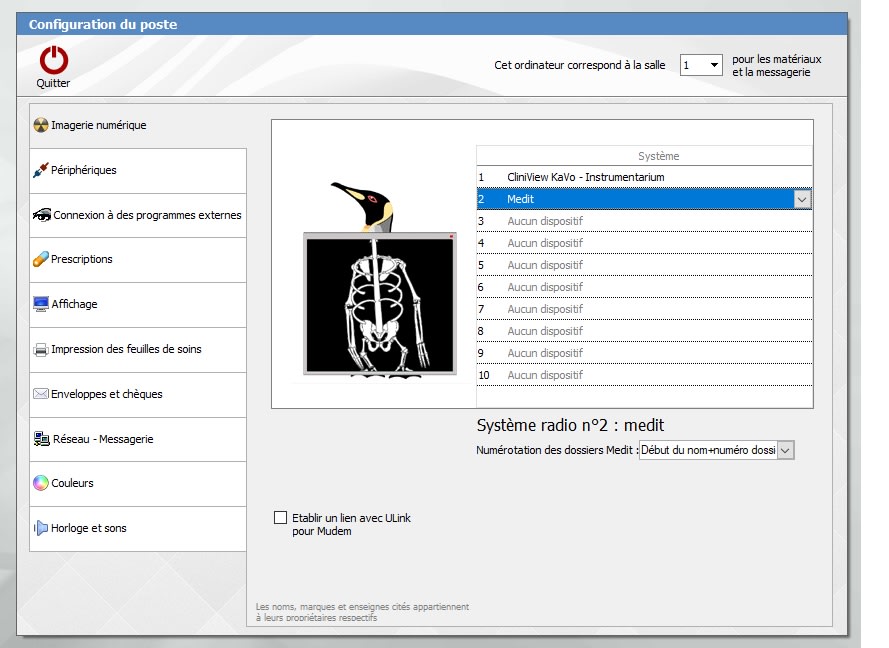Viewport: 889px width, 648px height.
Task: Expand the Medit system dropdown arrow
Action: [x=801, y=199]
